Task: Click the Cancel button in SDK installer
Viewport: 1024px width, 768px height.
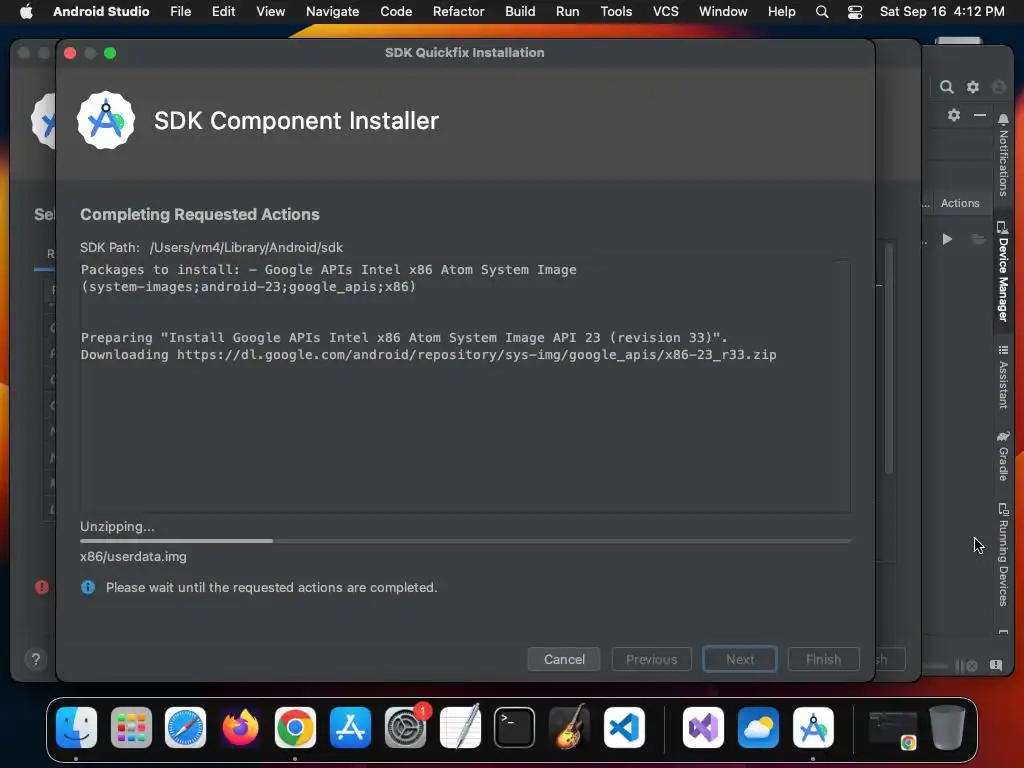Action: [564, 659]
